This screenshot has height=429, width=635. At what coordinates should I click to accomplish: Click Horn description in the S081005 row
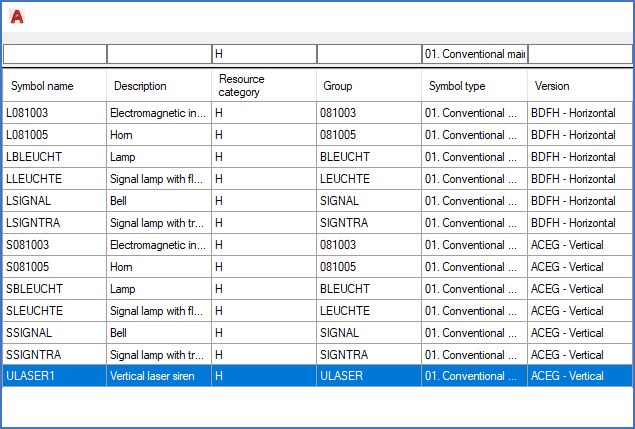click(159, 267)
